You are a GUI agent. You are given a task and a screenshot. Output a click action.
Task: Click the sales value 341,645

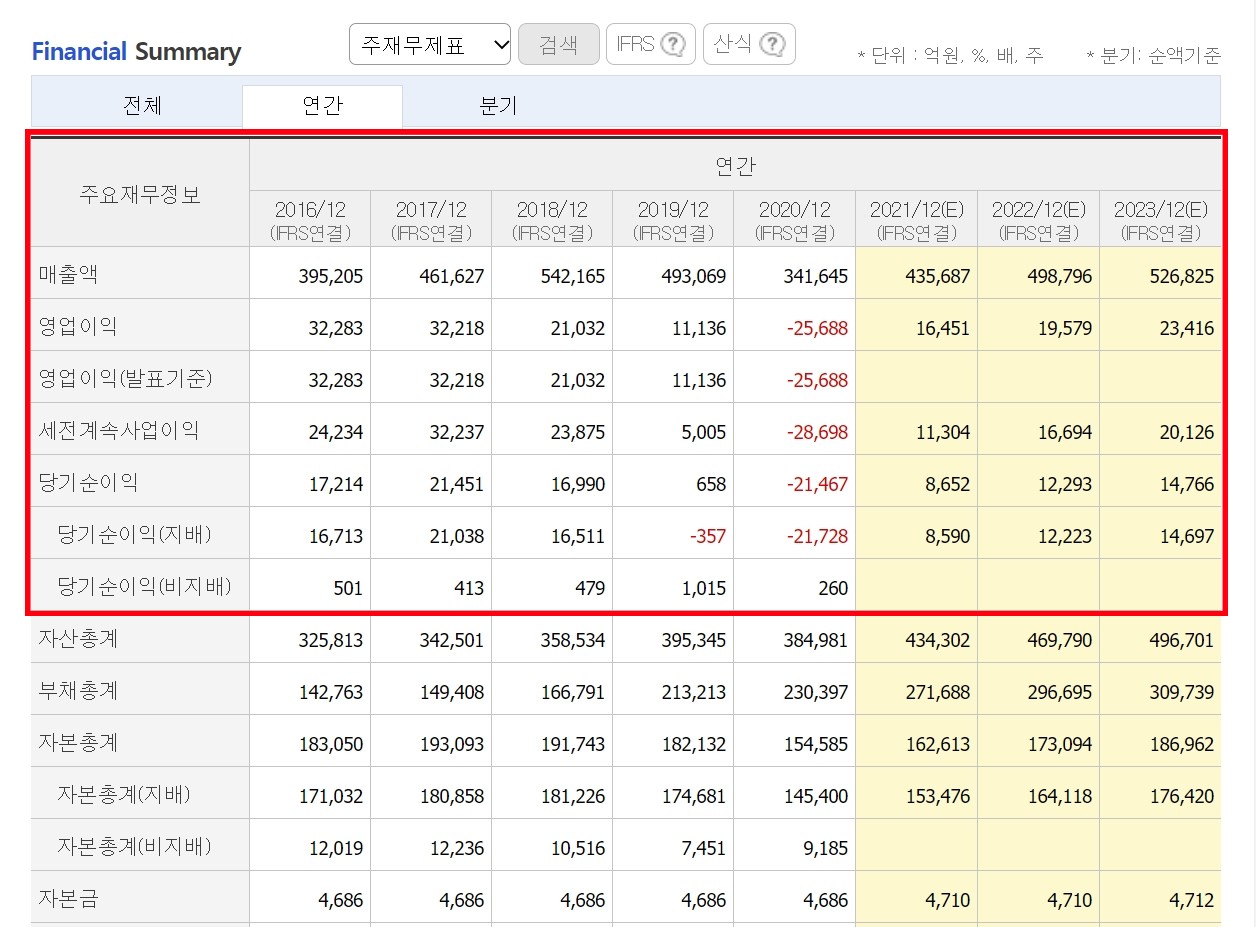815,277
